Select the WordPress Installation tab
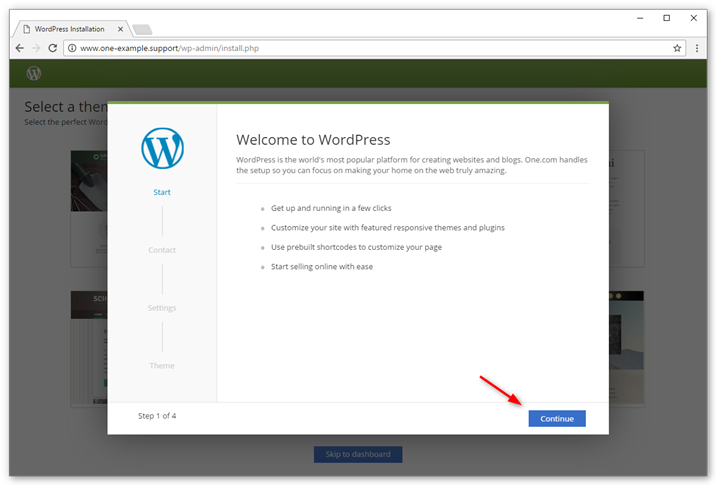This screenshot has width=716, height=485. 70,29
